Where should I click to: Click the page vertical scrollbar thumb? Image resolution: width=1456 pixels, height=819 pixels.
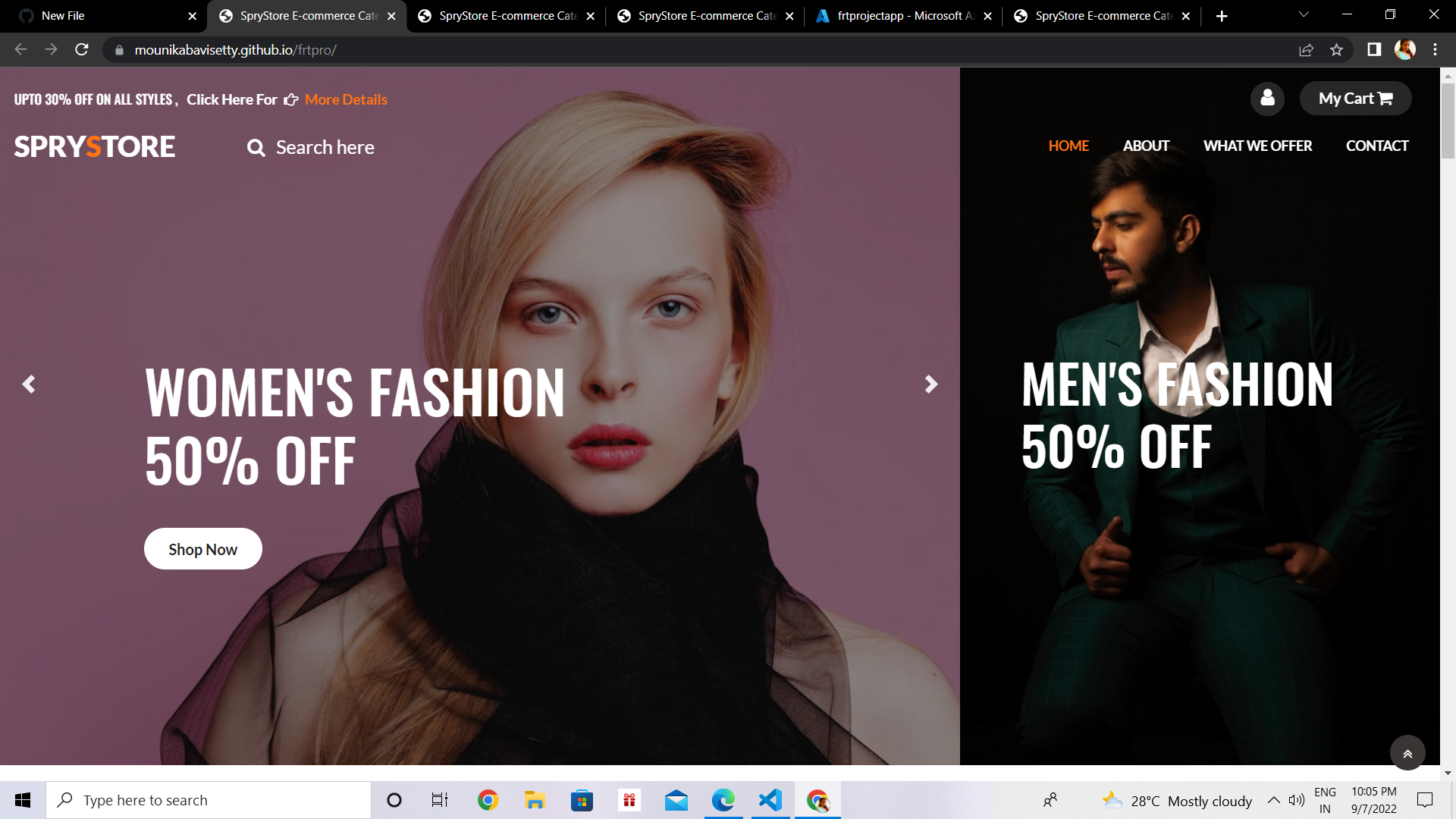click(1448, 120)
